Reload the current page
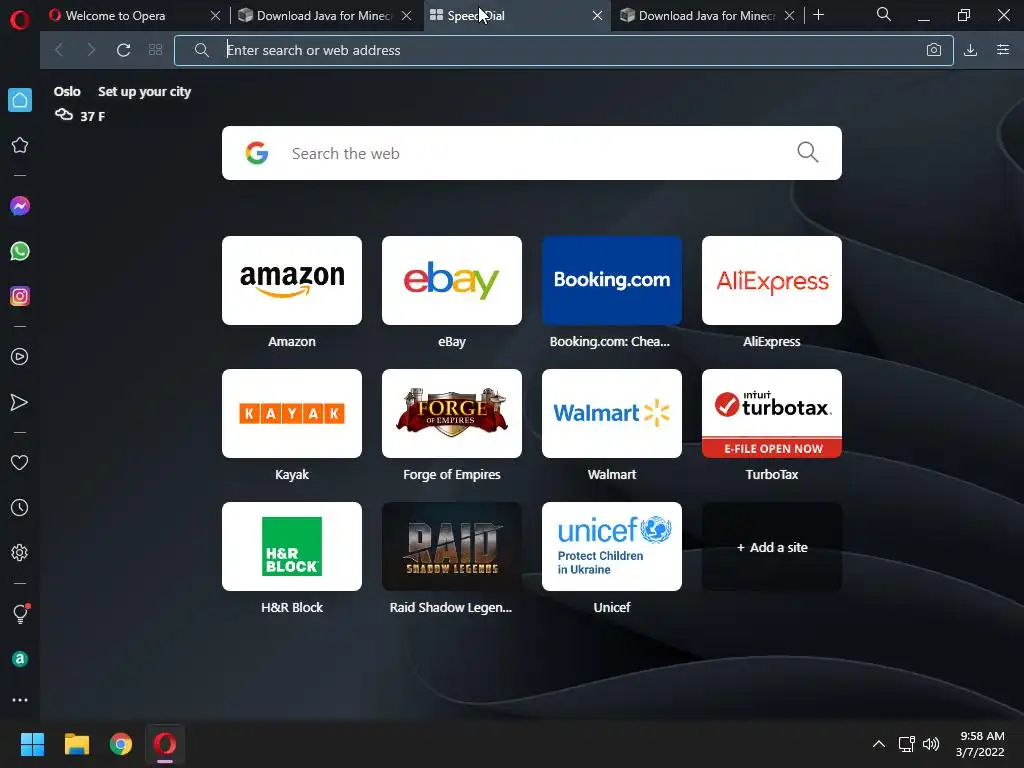 123,50
